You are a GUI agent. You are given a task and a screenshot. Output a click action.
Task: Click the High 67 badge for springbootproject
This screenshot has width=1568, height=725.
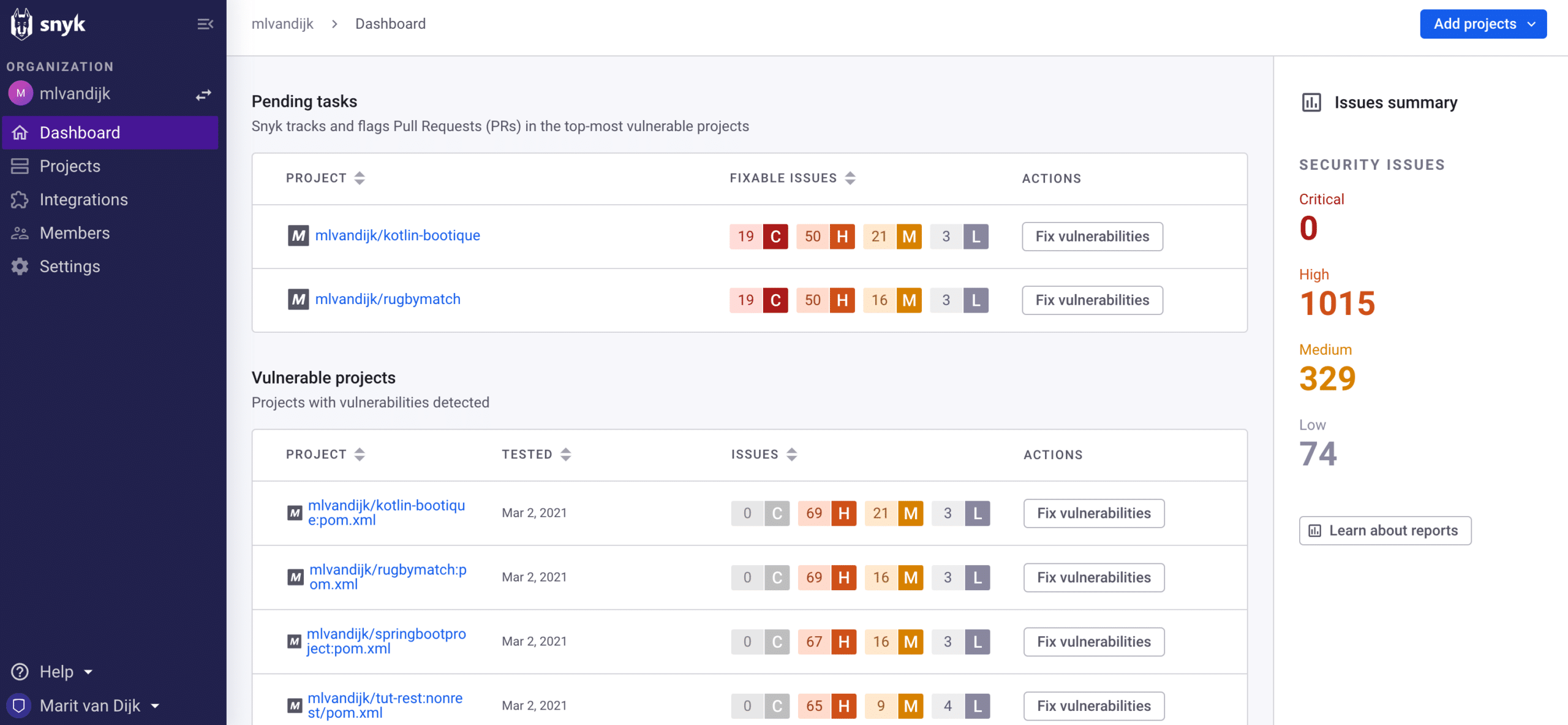[x=827, y=642]
